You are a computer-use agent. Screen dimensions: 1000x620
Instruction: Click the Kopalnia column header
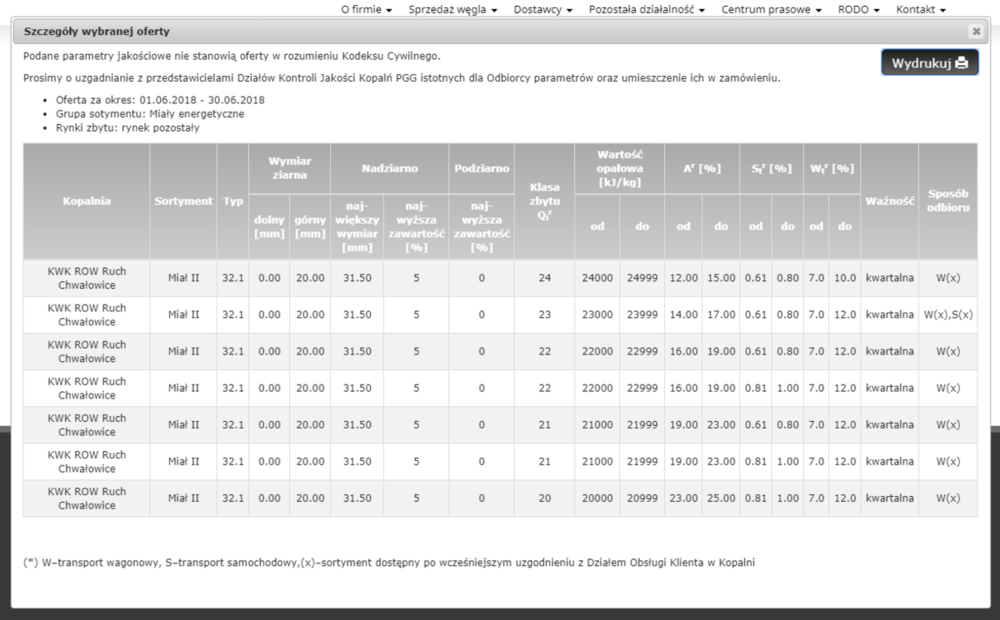86,201
